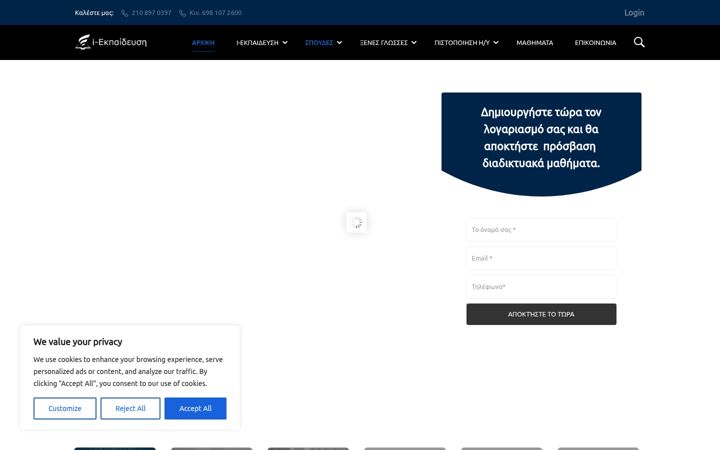The image size is (720, 450).
Task: Expand the ΞΕΝΕΣ ΓΛΩΣΣΕΣ menu chevron
Action: coord(414,43)
